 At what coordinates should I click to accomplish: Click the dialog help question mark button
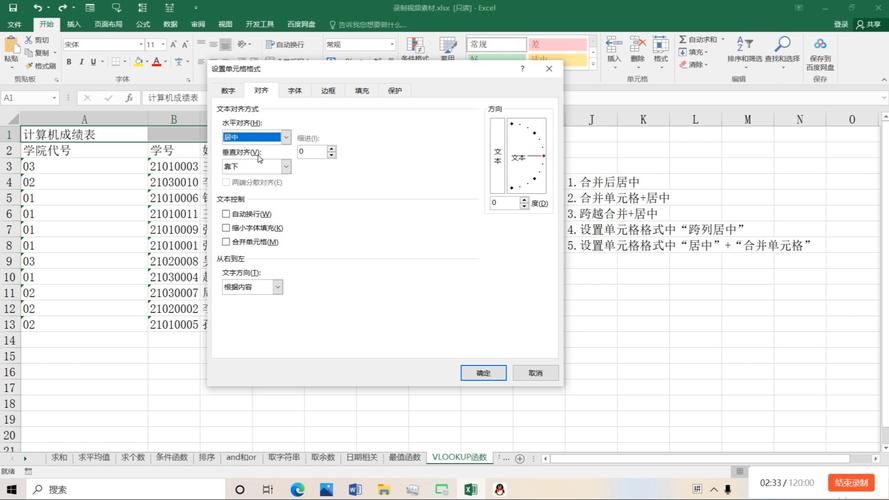click(x=522, y=69)
